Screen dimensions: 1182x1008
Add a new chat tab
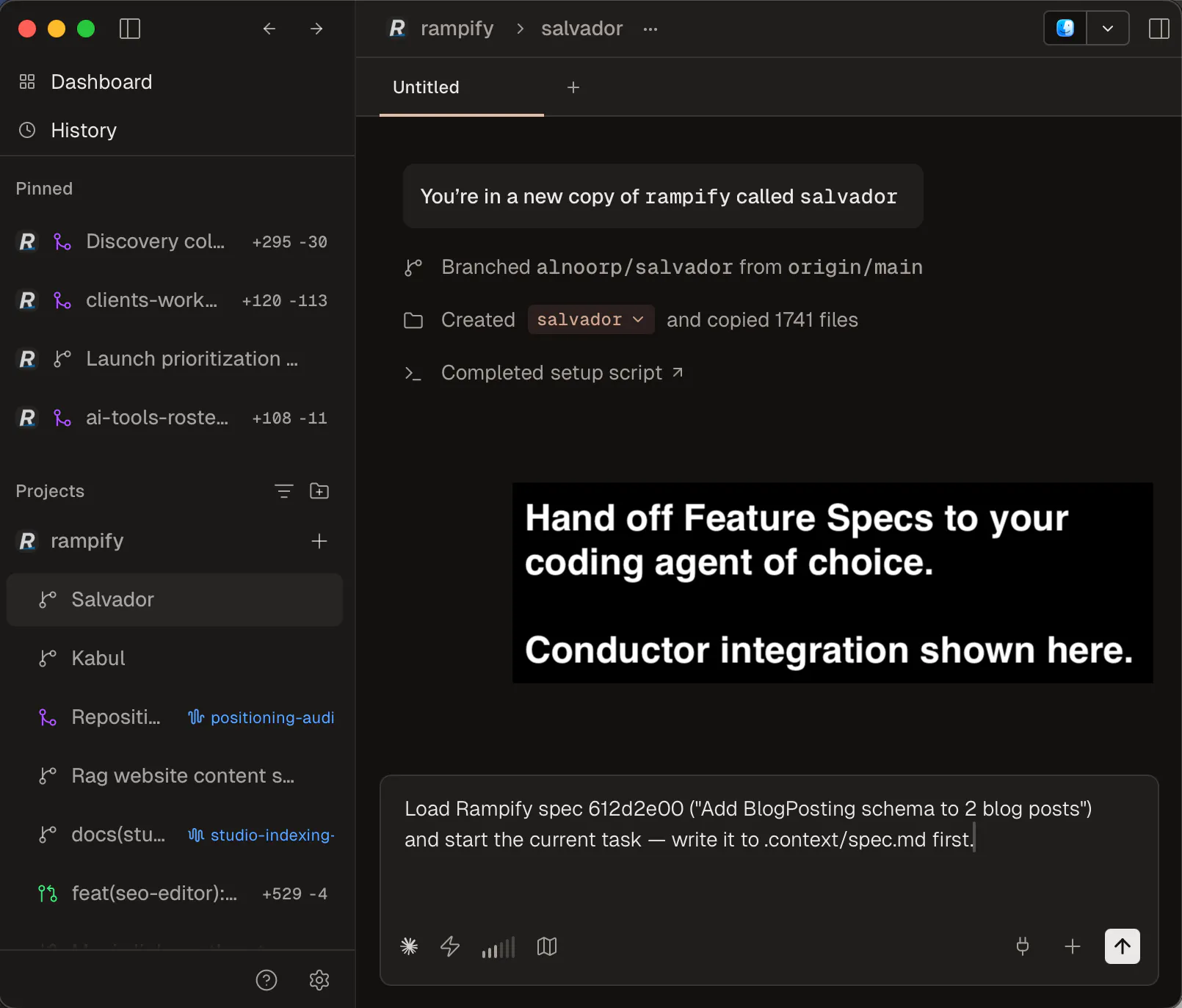pyautogui.click(x=573, y=87)
